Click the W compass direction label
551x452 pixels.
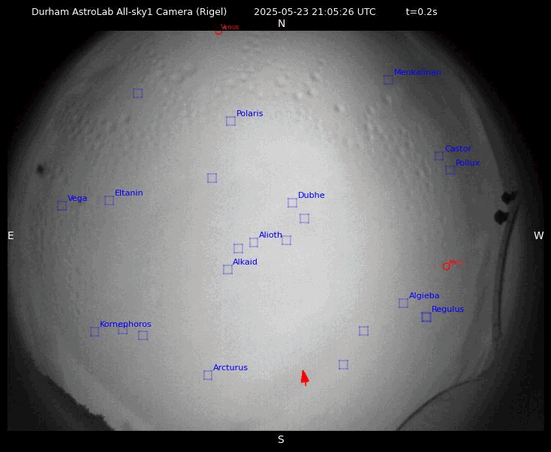[x=539, y=235]
